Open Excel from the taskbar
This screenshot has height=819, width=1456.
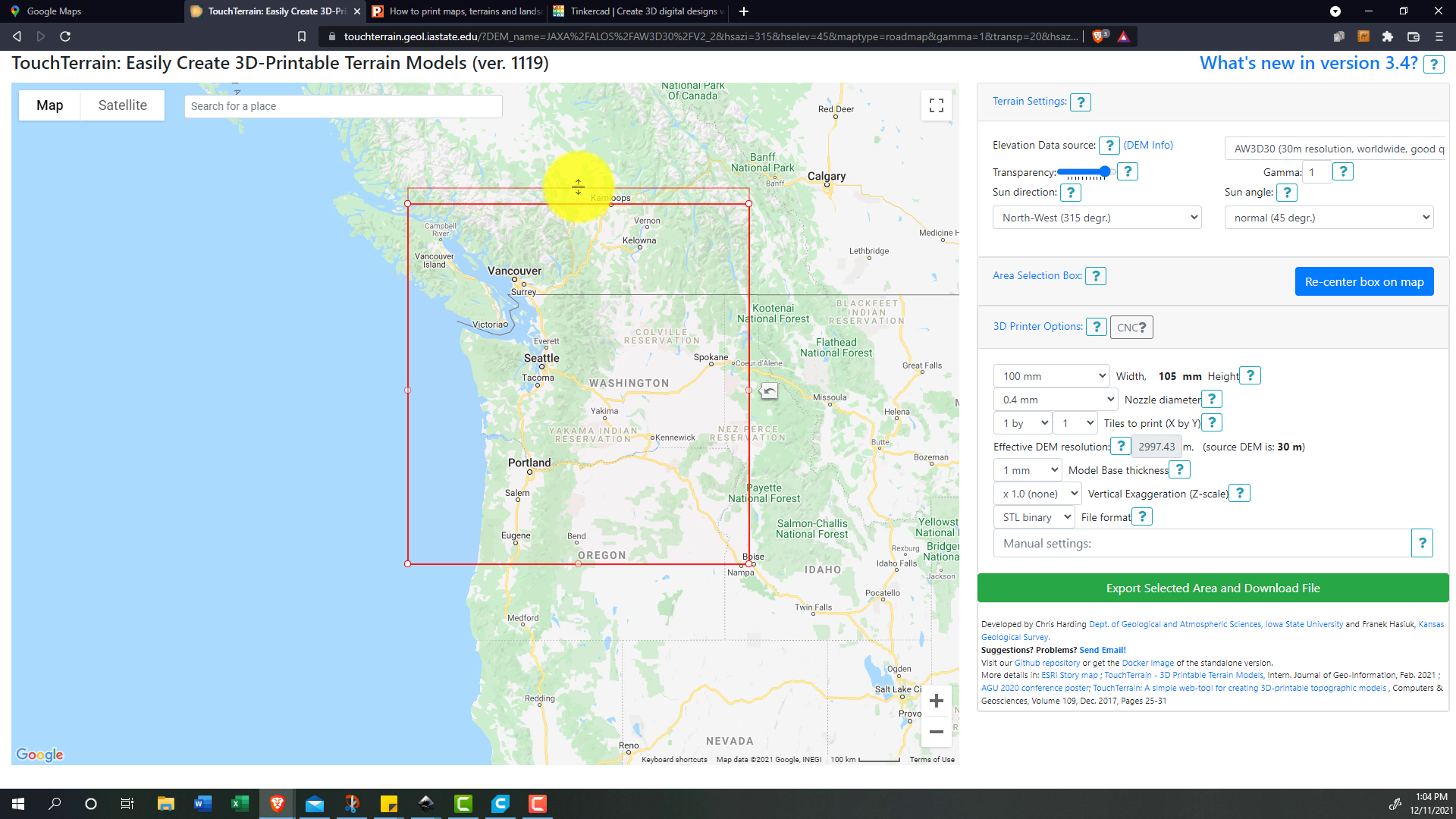pos(240,804)
